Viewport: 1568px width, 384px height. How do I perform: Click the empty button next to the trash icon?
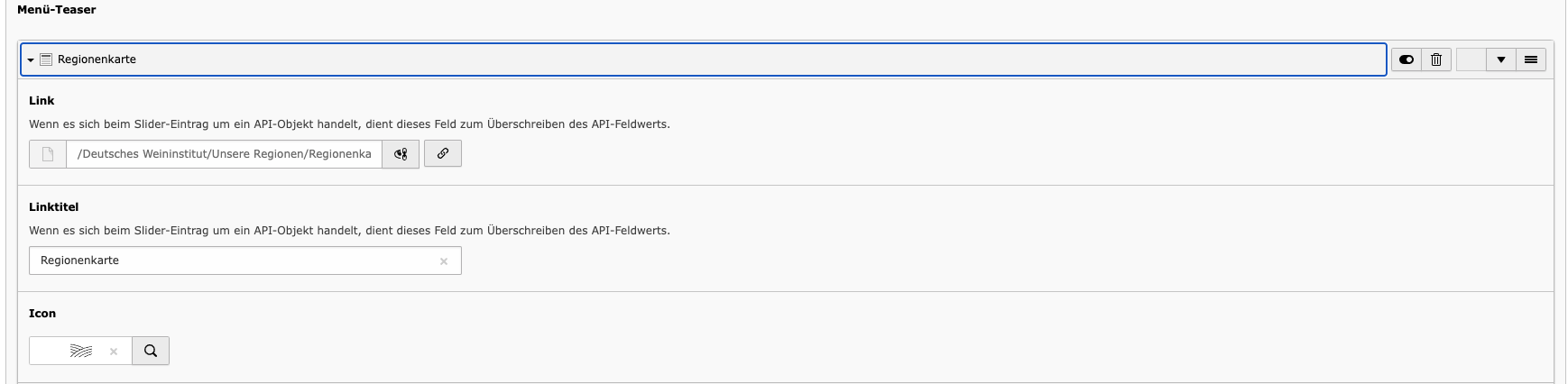tap(1471, 59)
